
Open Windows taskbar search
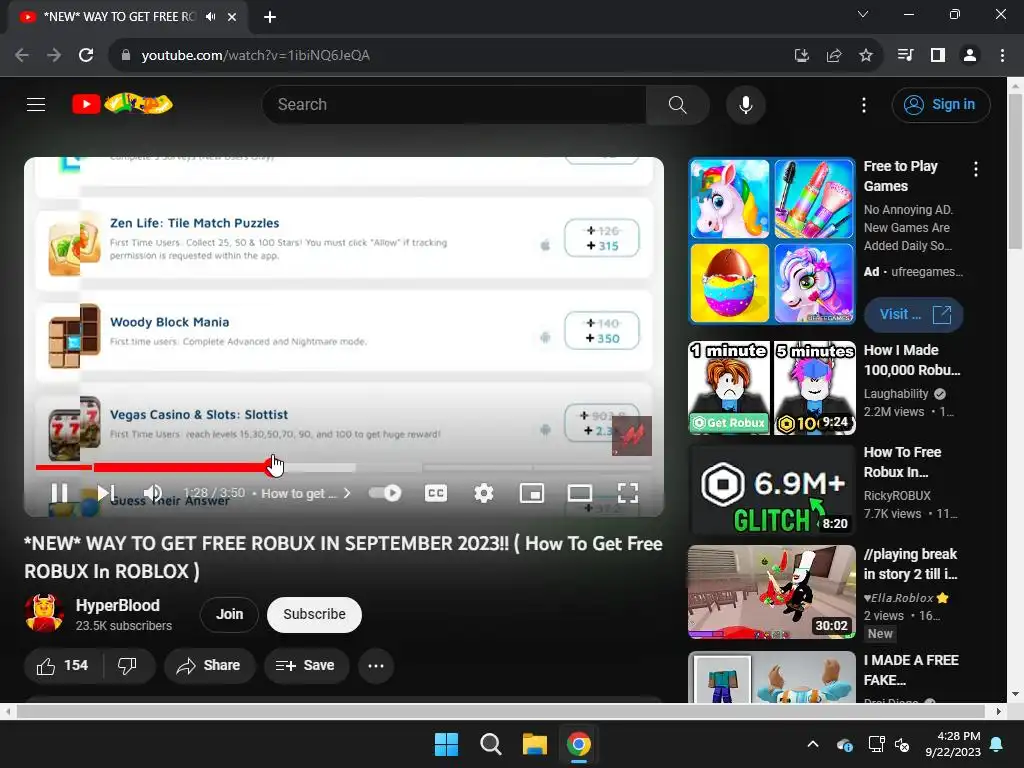click(x=490, y=744)
